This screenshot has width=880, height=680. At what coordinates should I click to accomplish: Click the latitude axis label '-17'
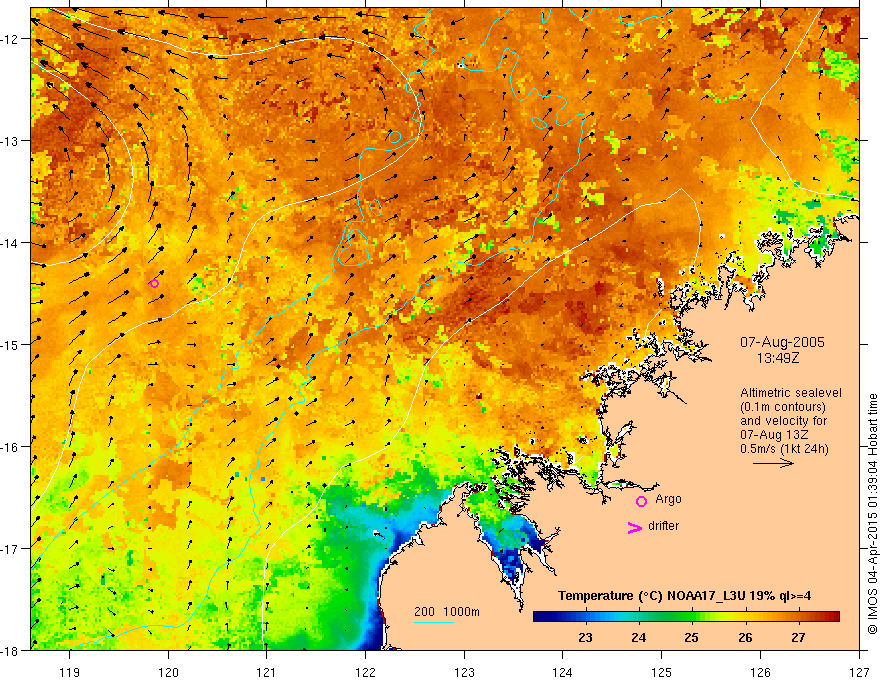point(11,548)
